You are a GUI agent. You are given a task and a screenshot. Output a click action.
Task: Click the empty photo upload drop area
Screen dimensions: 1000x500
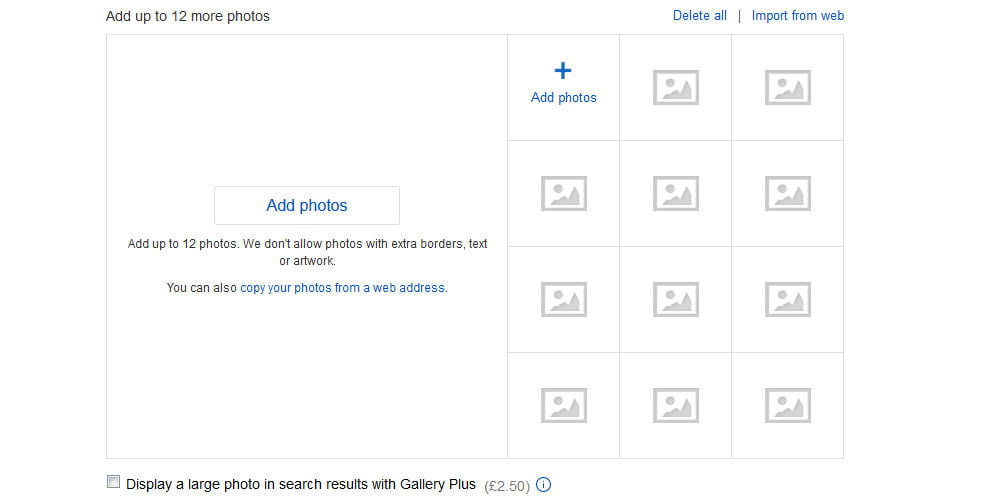point(307,246)
